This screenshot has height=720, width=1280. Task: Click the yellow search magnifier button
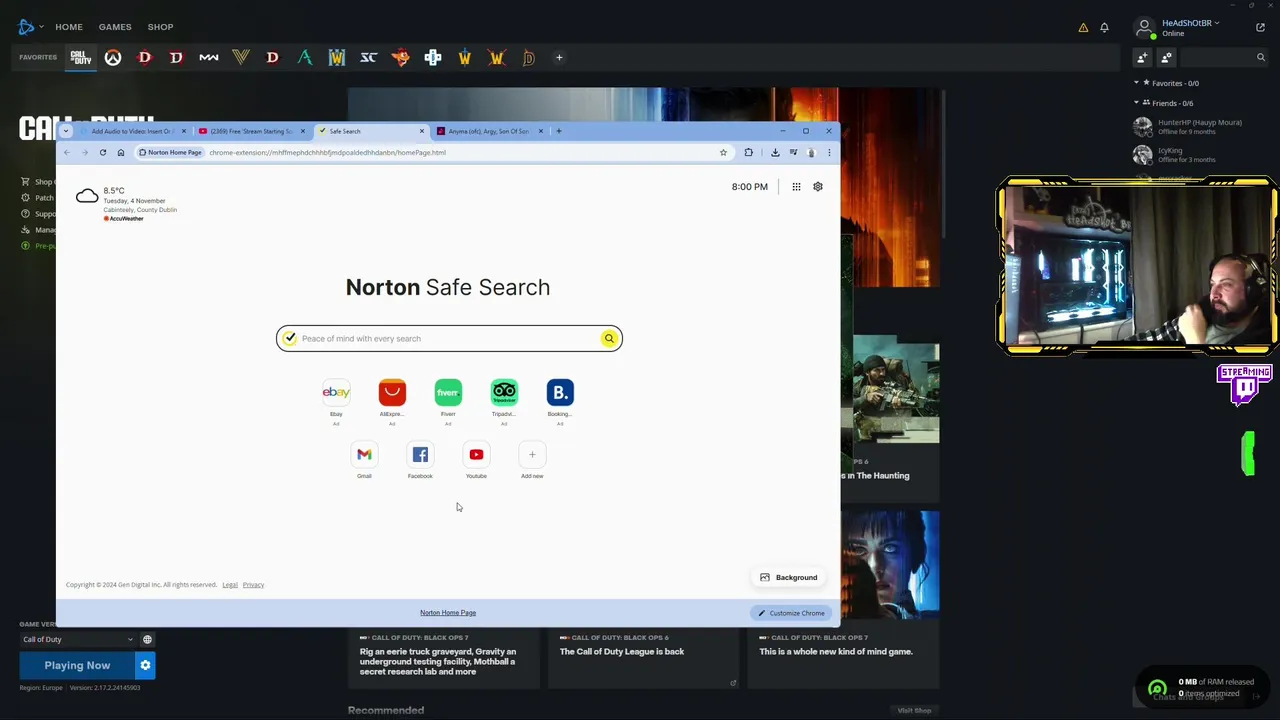point(609,339)
